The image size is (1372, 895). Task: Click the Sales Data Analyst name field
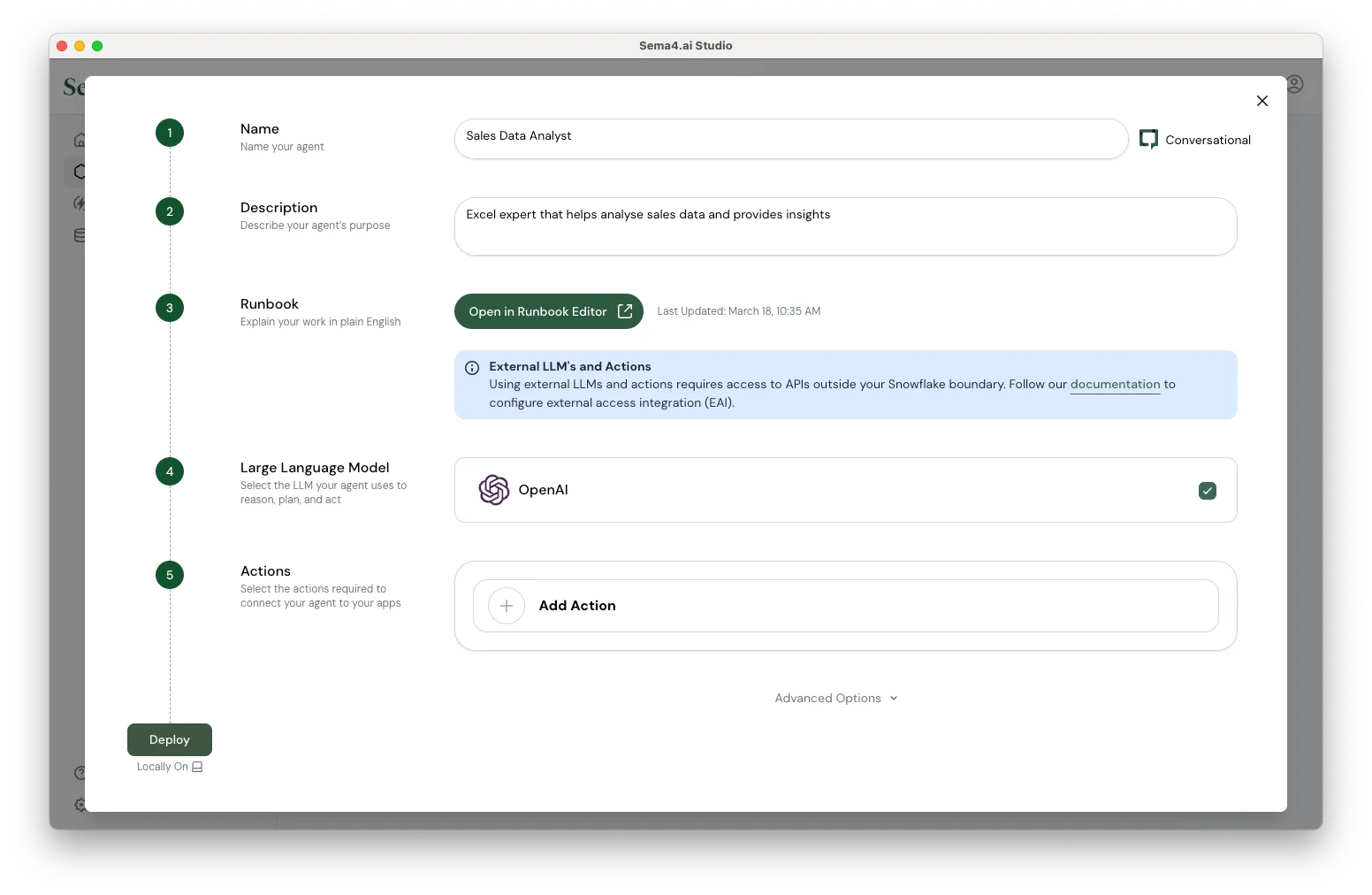789,138
